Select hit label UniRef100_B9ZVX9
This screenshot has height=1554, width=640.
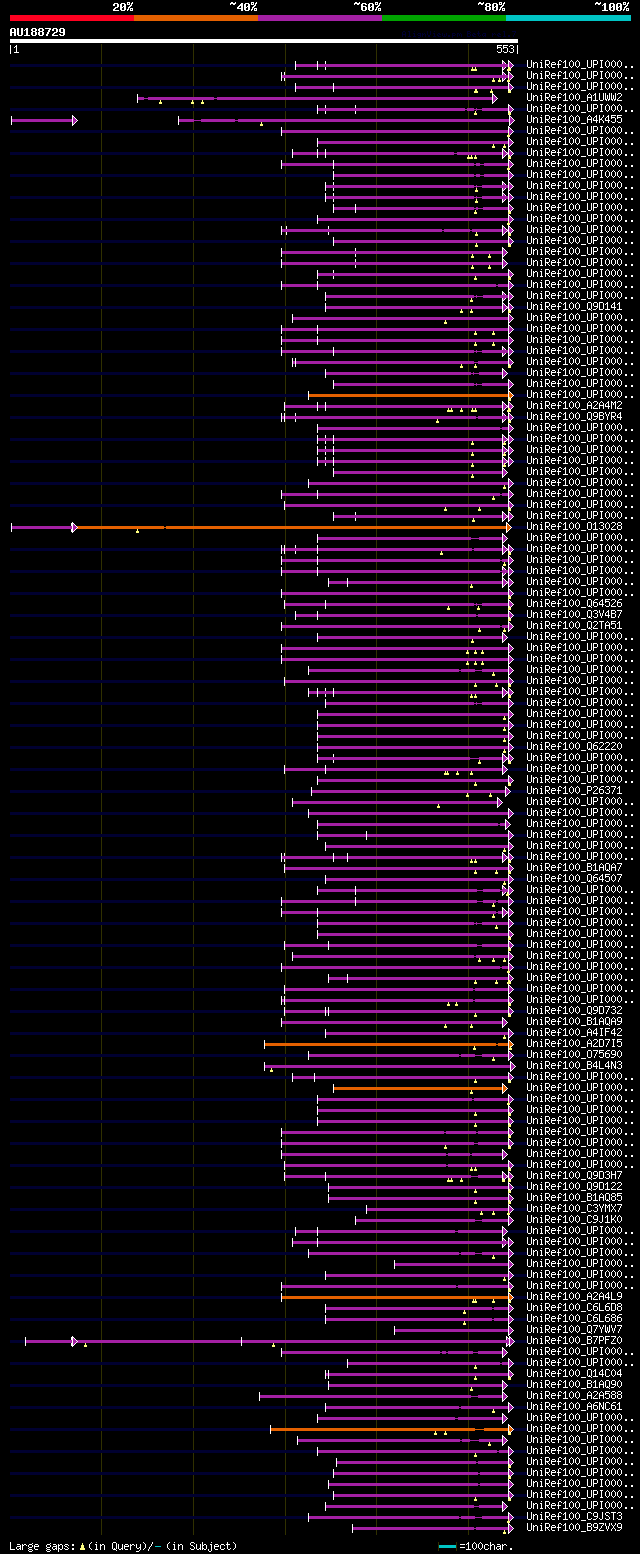[574, 1528]
